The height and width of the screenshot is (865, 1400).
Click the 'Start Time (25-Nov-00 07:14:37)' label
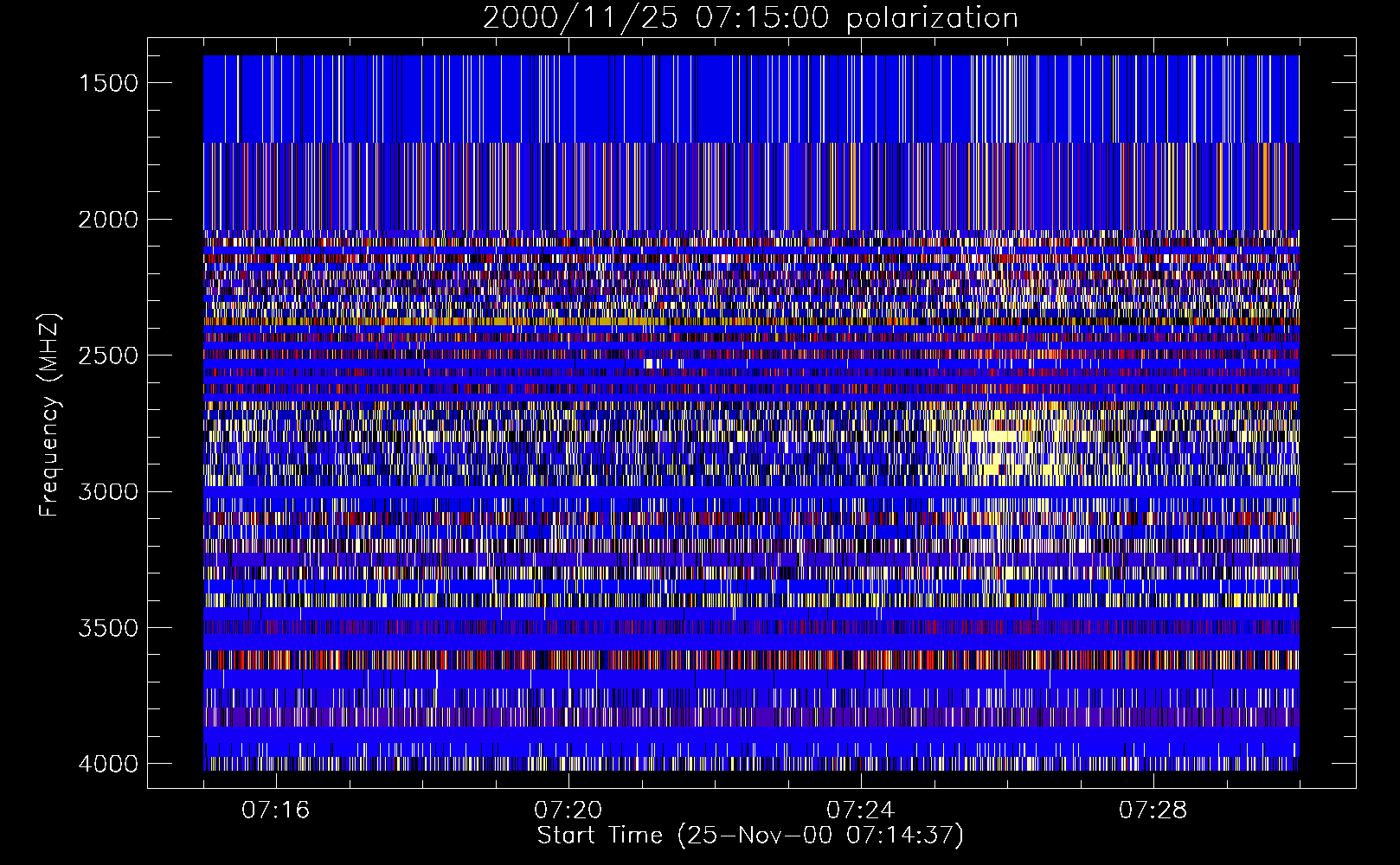pos(750,836)
